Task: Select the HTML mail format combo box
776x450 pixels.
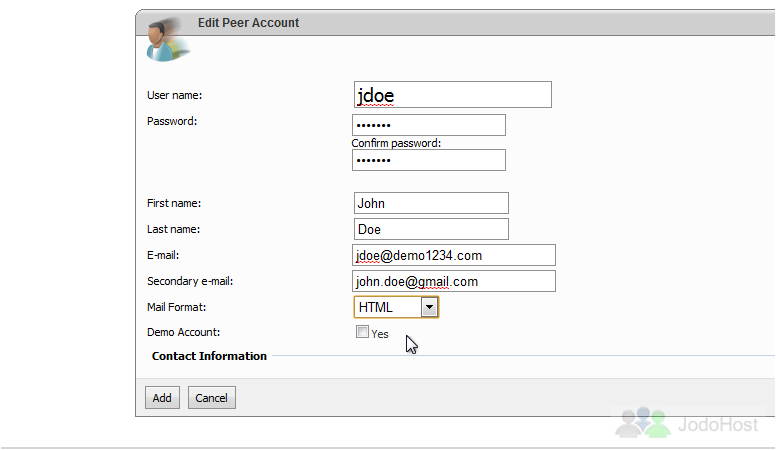Action: (396, 307)
